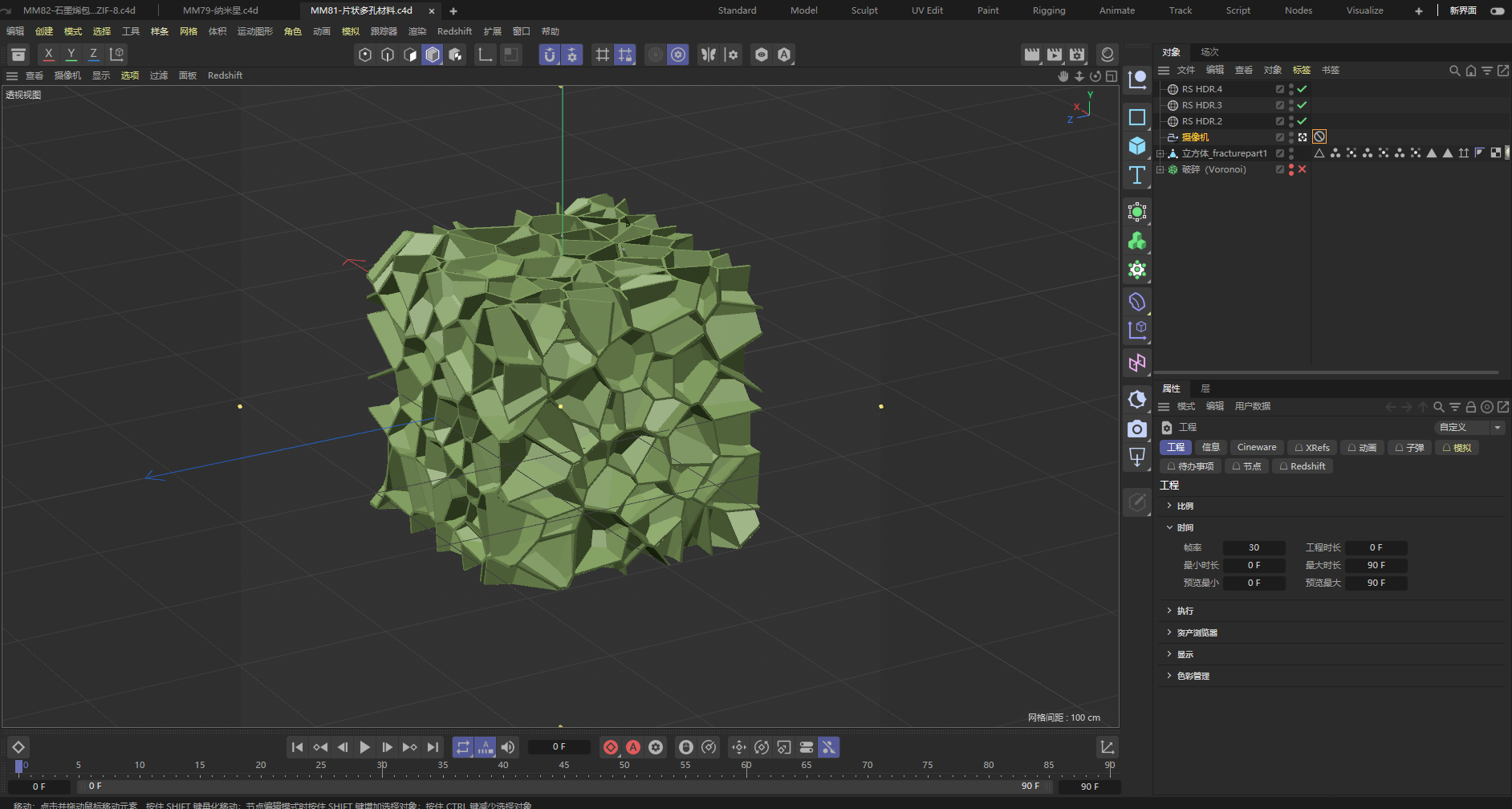Toggle visibility dots for 破碎 (Voronoi)
1512x809 pixels.
tap(1290, 169)
